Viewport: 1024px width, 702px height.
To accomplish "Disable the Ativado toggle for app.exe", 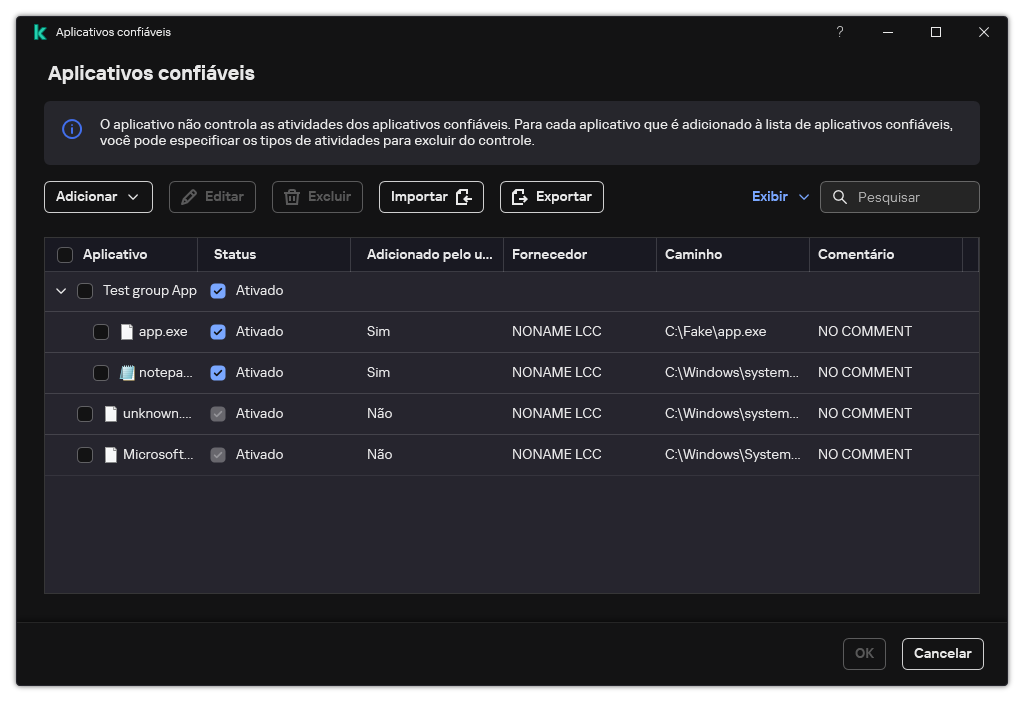I will (x=218, y=331).
